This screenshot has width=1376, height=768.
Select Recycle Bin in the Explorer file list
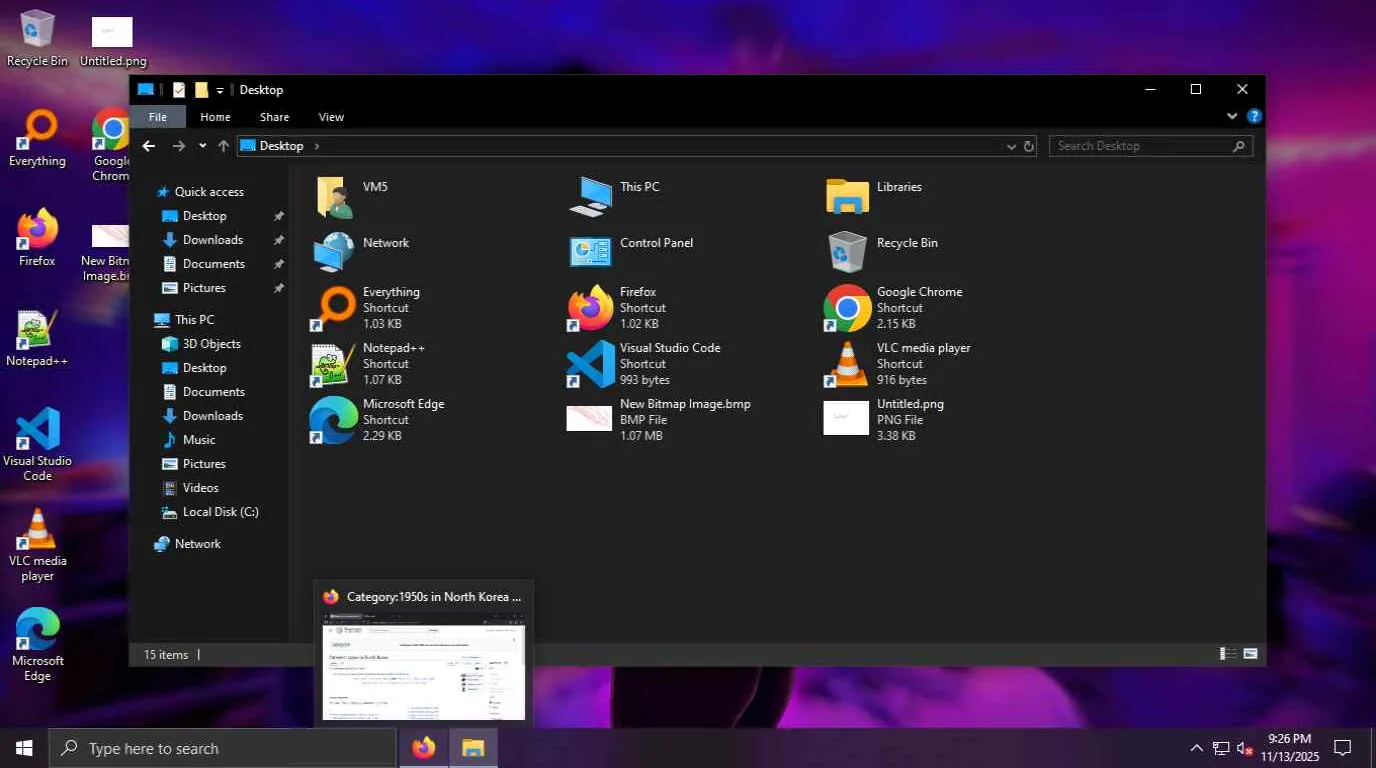coord(881,251)
